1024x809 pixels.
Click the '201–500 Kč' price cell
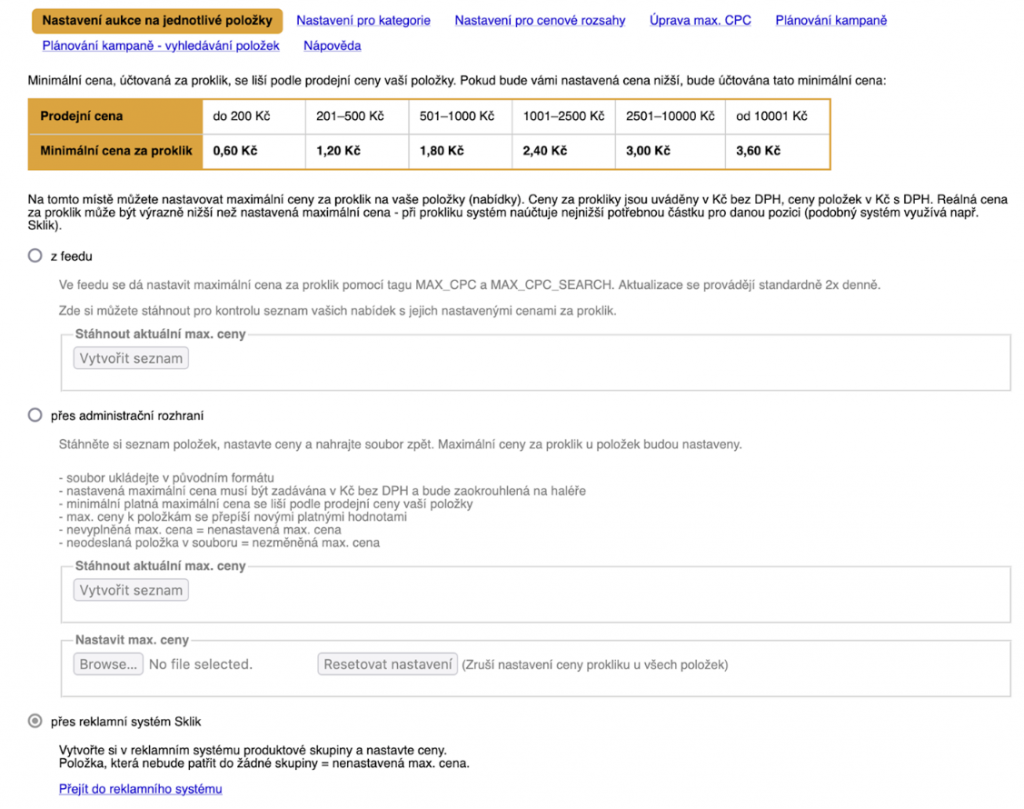357,116
